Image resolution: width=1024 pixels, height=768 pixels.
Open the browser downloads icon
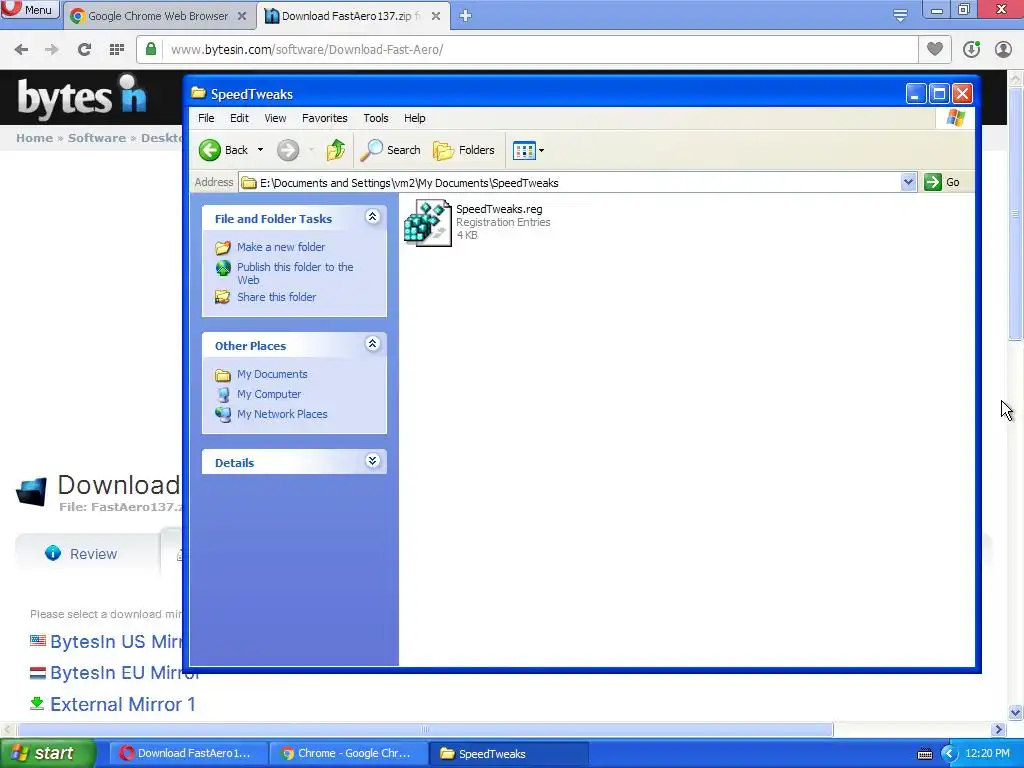(x=971, y=50)
